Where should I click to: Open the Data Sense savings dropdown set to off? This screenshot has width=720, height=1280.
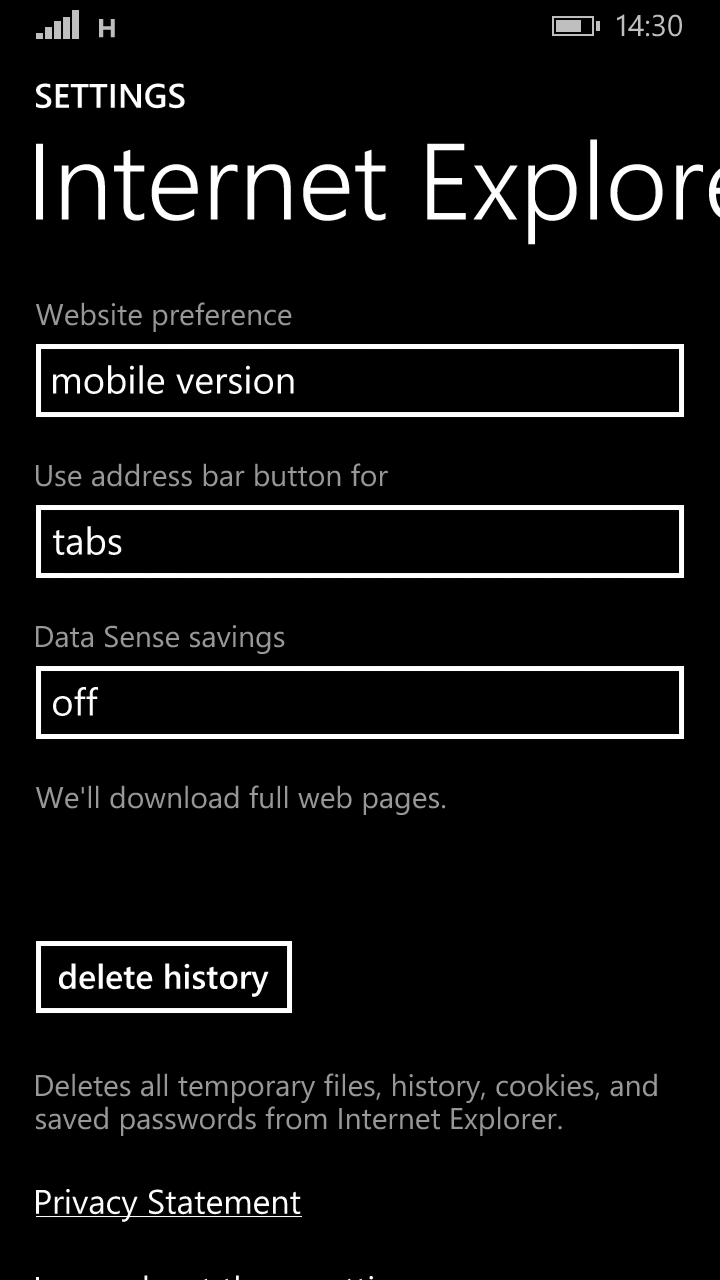coord(360,703)
